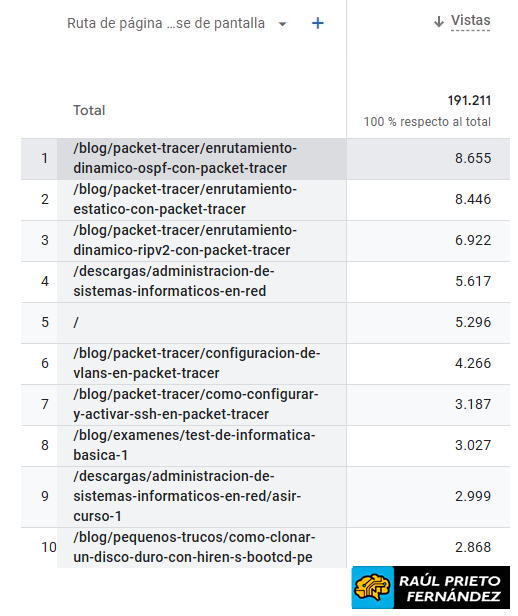Sort by the Vistas column header

[470, 20]
